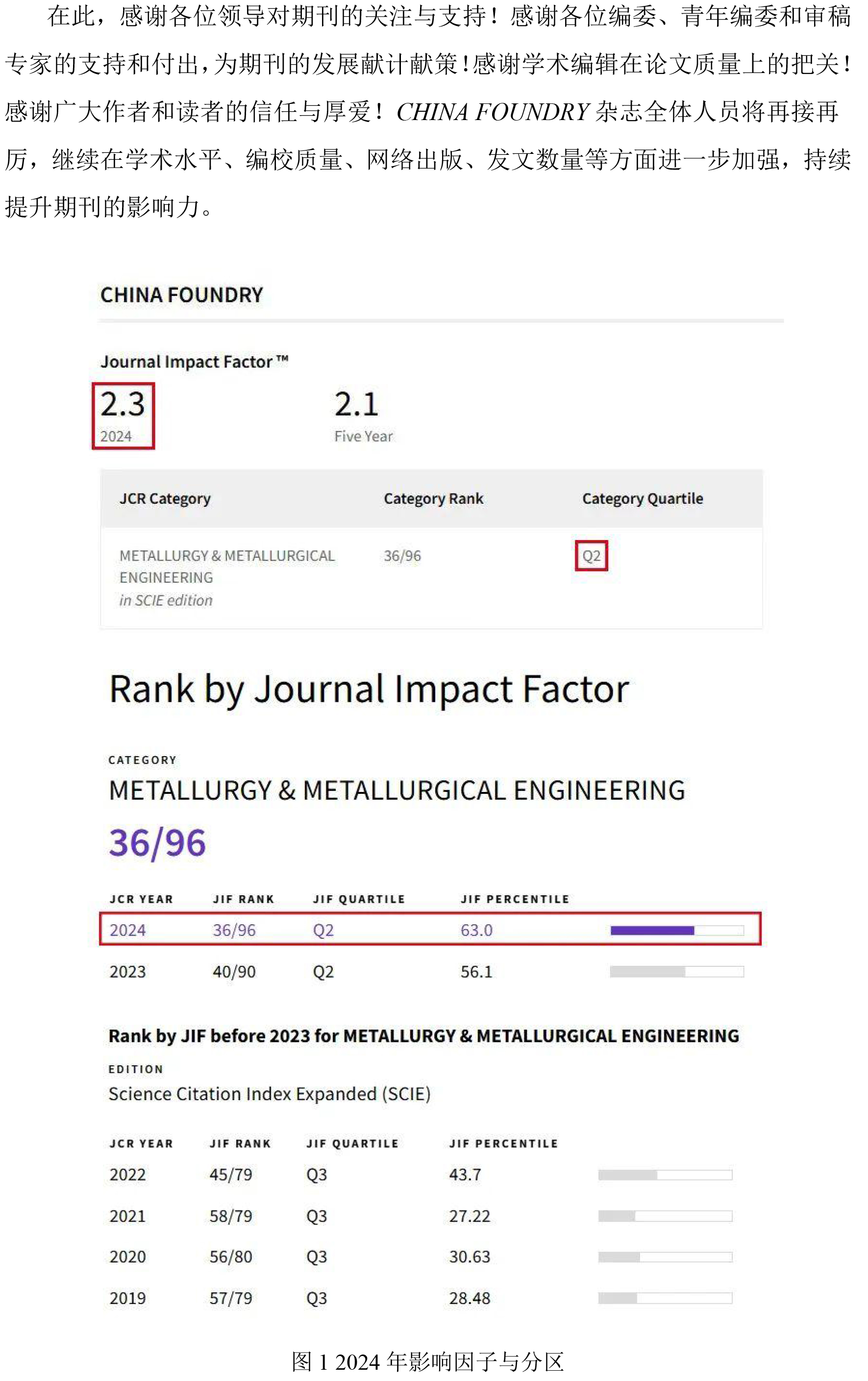
Task: Click the purple 2024 percentile progress bar
Action: point(677,930)
